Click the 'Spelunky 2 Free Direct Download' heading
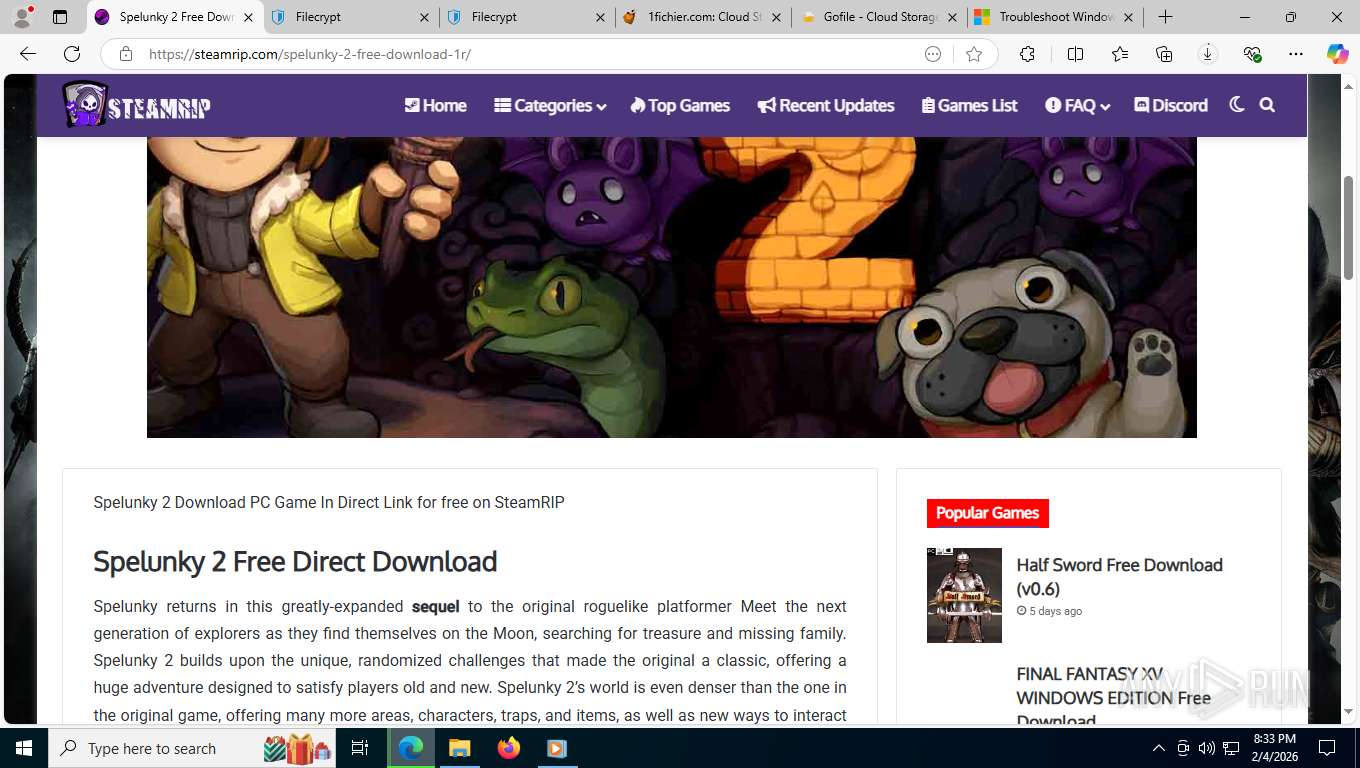The height and width of the screenshot is (768, 1360). tap(295, 561)
